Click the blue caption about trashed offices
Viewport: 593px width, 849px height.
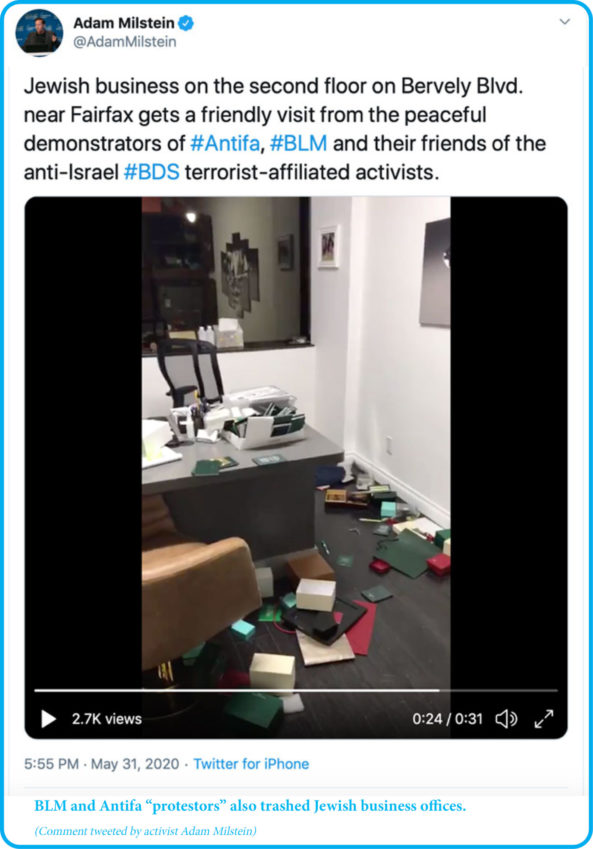[x=250, y=806]
